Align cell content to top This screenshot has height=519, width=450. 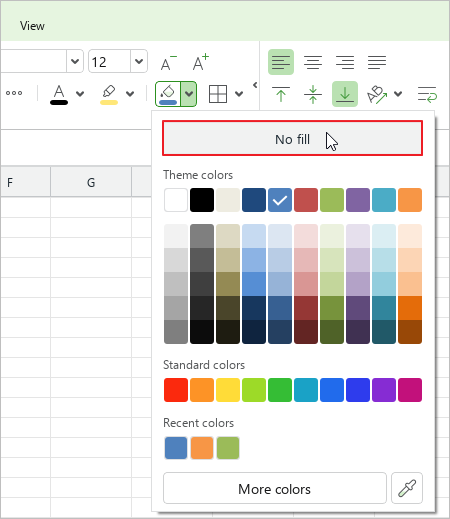click(x=281, y=94)
